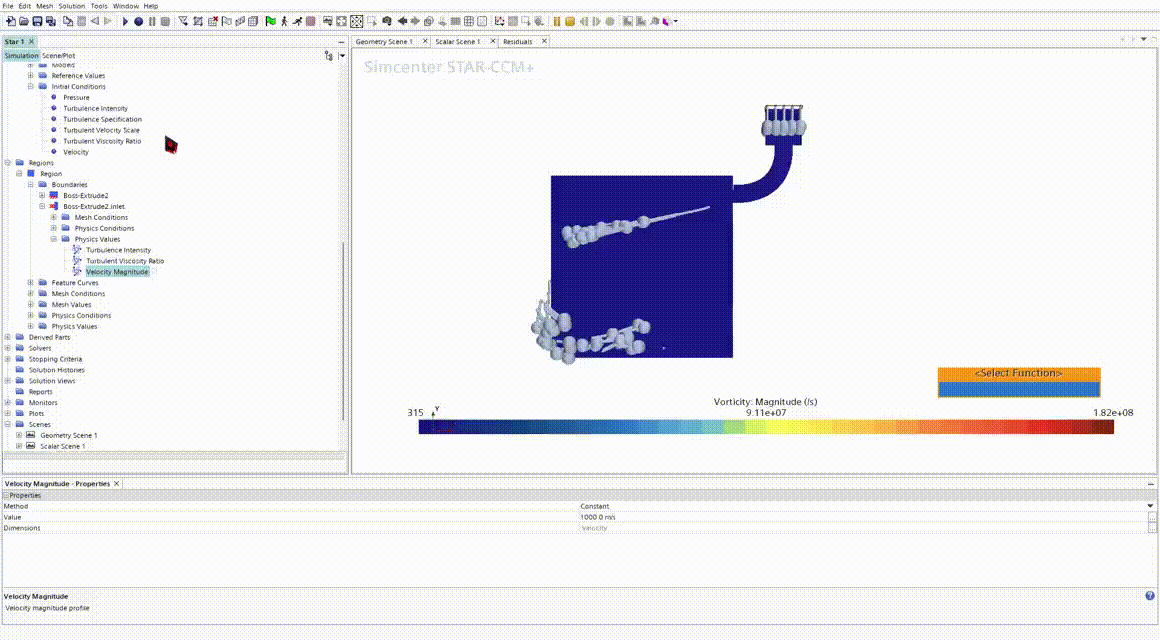Click the Vorticity Magnitude color bar
This screenshot has width=1160, height=640.
pyautogui.click(x=766, y=427)
